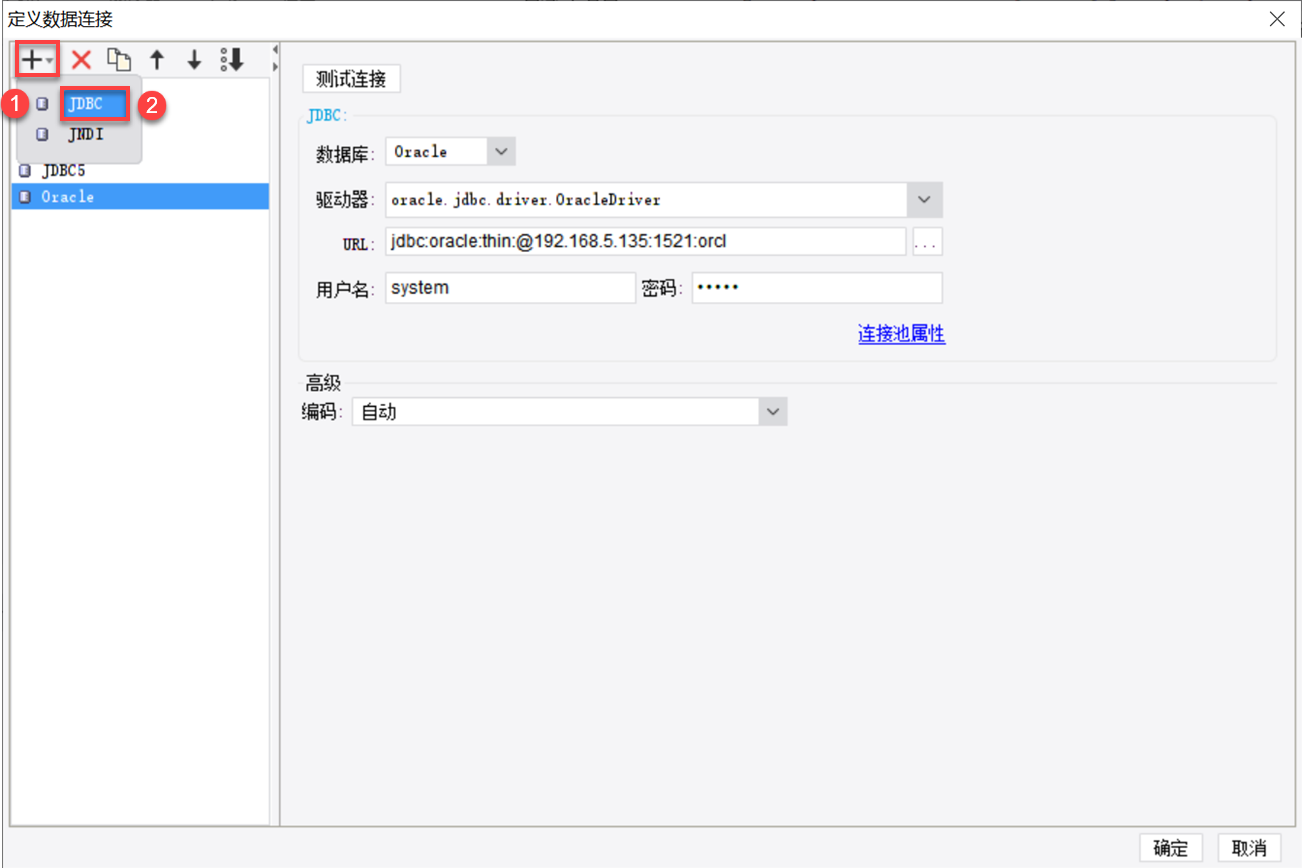1302x868 pixels.
Task: Open the 连接池属性 link
Action: tap(901, 334)
